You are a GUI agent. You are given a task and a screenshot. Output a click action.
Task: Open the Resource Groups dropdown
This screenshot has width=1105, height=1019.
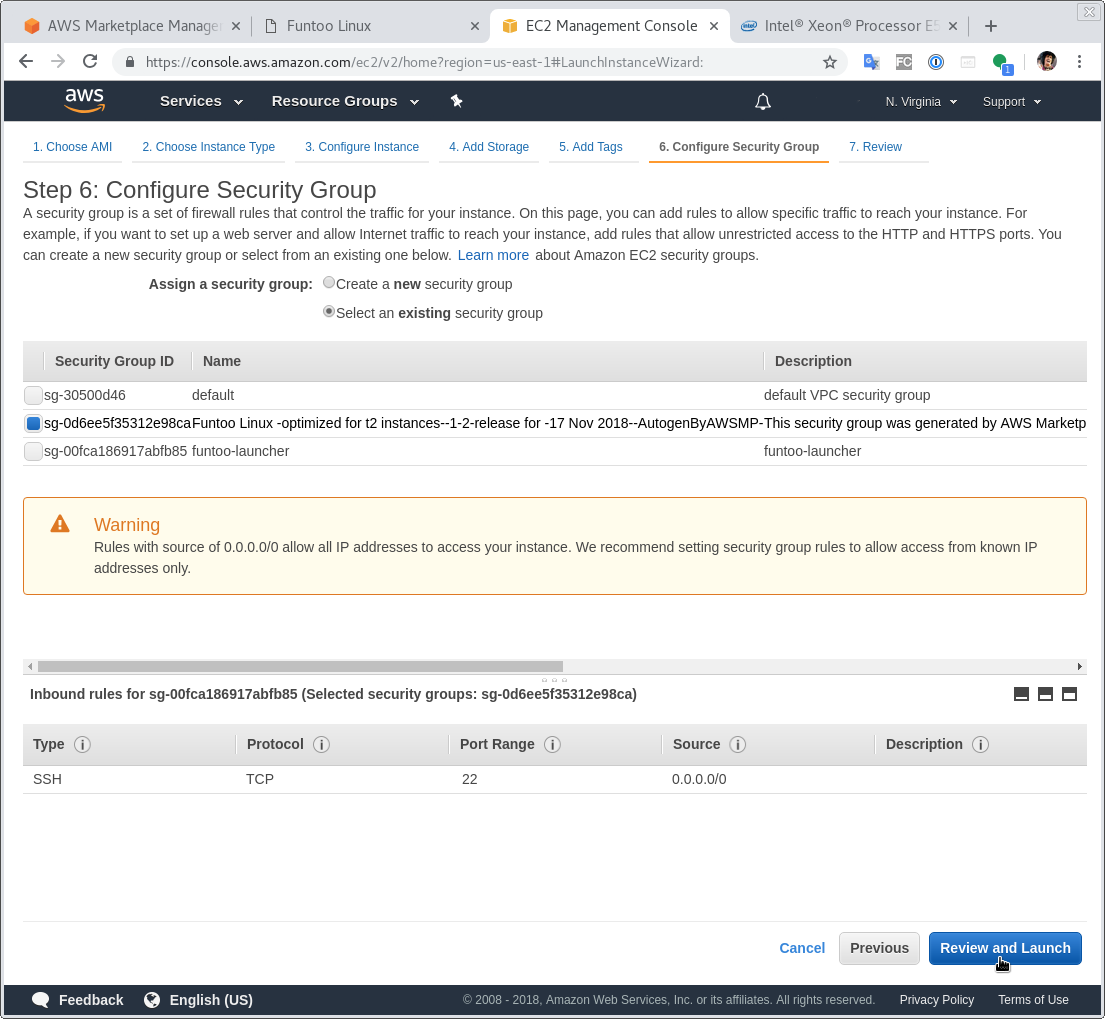click(x=345, y=101)
